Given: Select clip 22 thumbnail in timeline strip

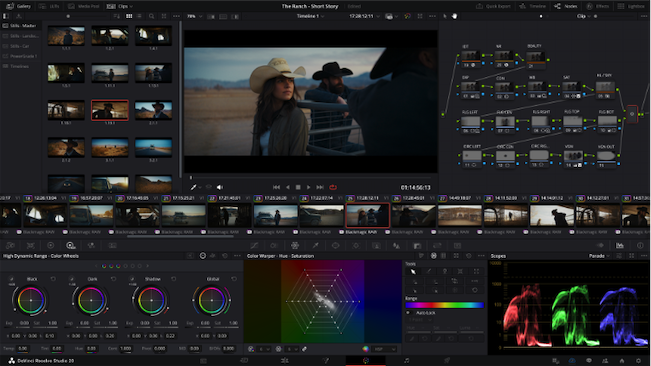Looking at the screenshot, I should [x=230, y=215].
